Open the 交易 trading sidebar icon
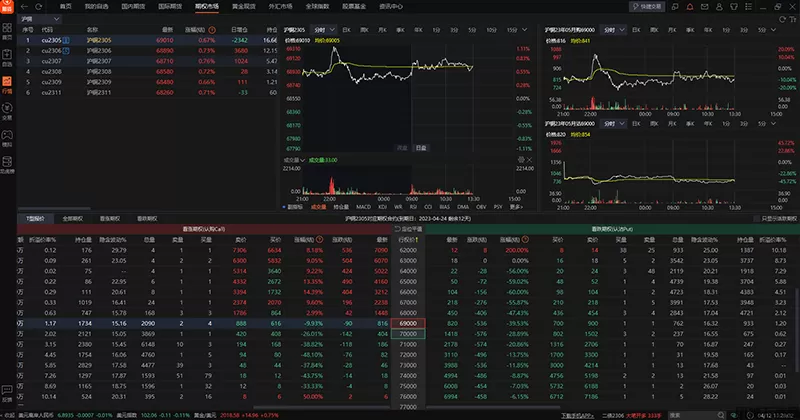Screen dimensions: 800x420 7,111
